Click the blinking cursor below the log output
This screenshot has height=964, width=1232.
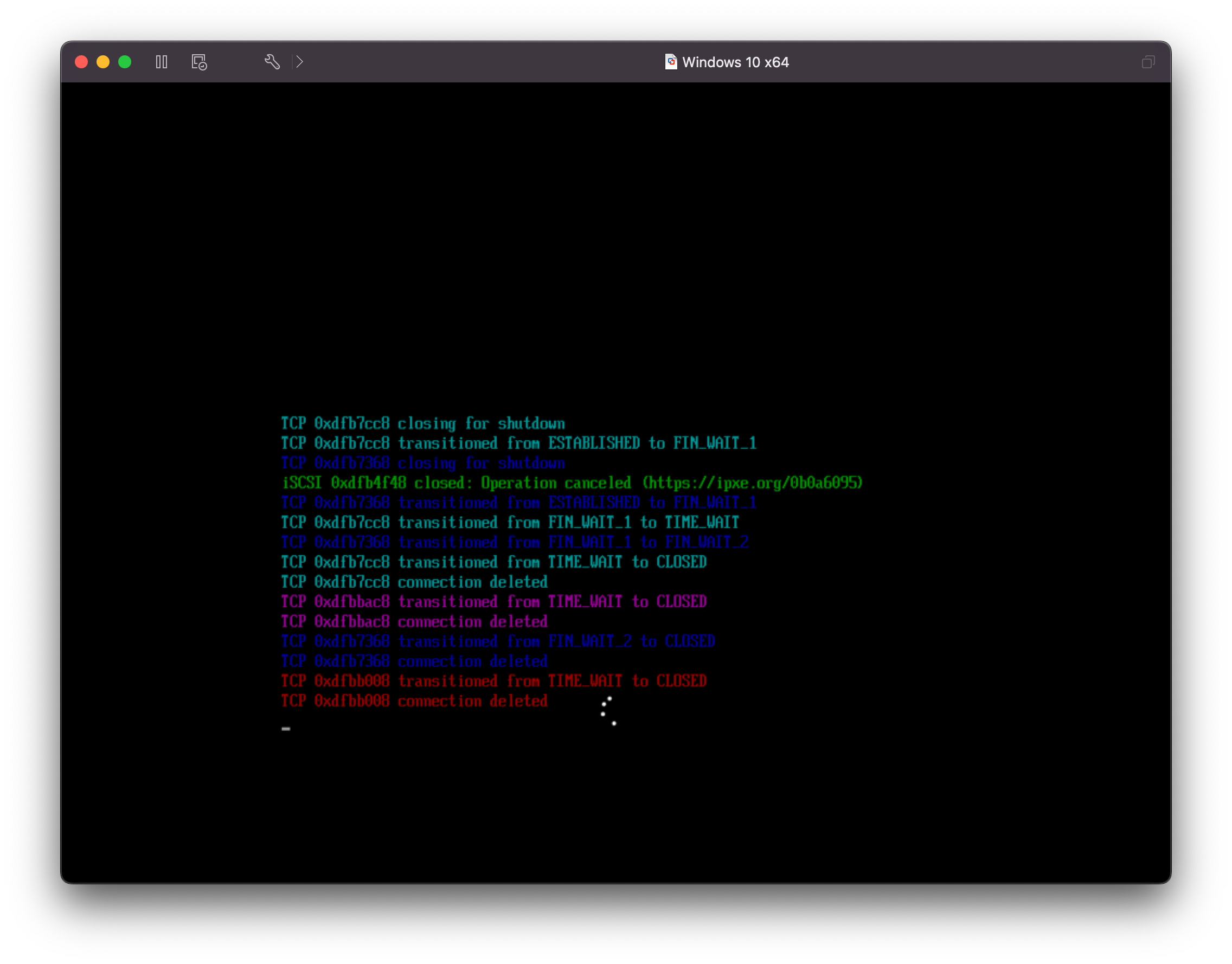[x=286, y=729]
